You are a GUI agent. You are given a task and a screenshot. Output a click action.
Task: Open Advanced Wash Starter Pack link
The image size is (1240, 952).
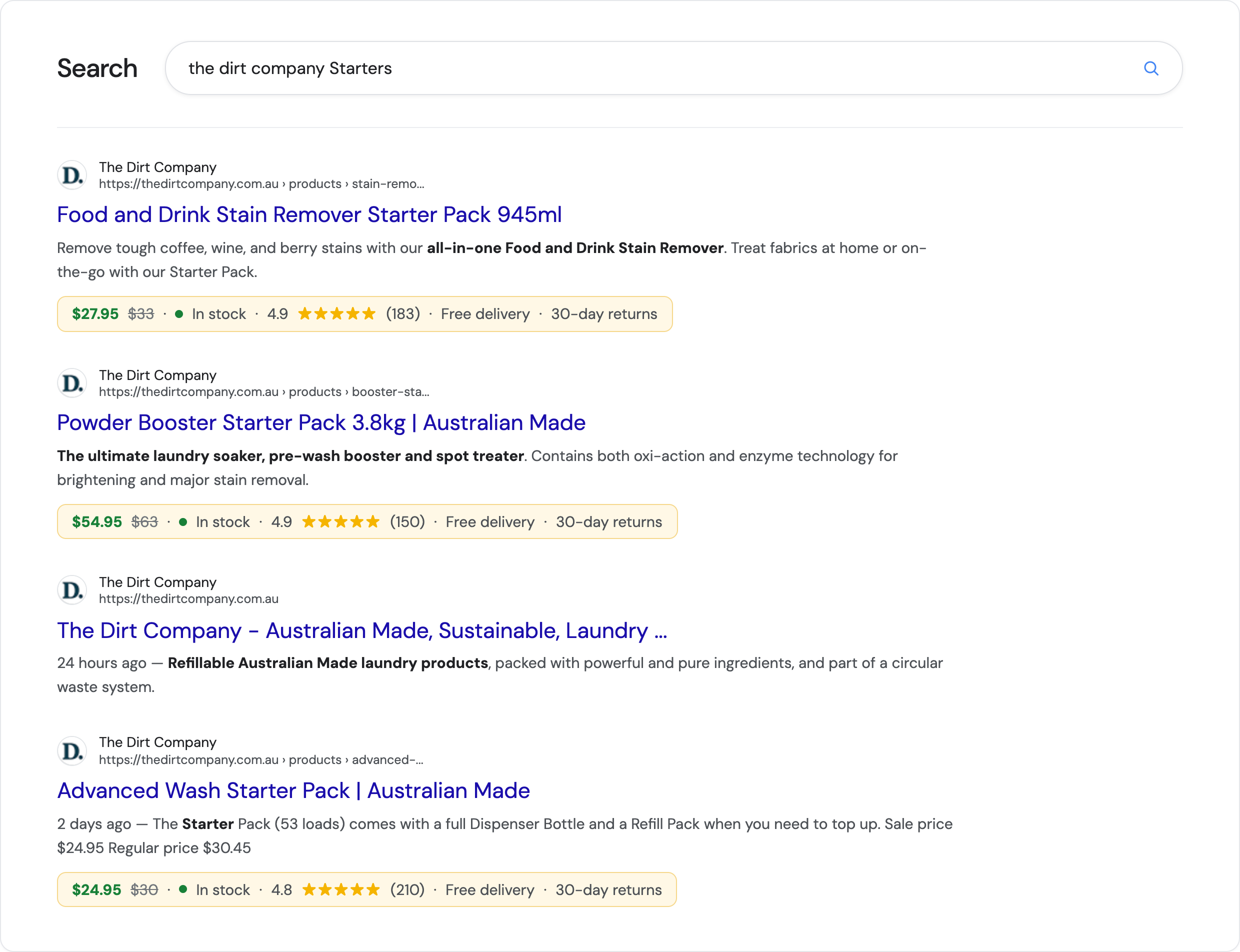point(293,790)
